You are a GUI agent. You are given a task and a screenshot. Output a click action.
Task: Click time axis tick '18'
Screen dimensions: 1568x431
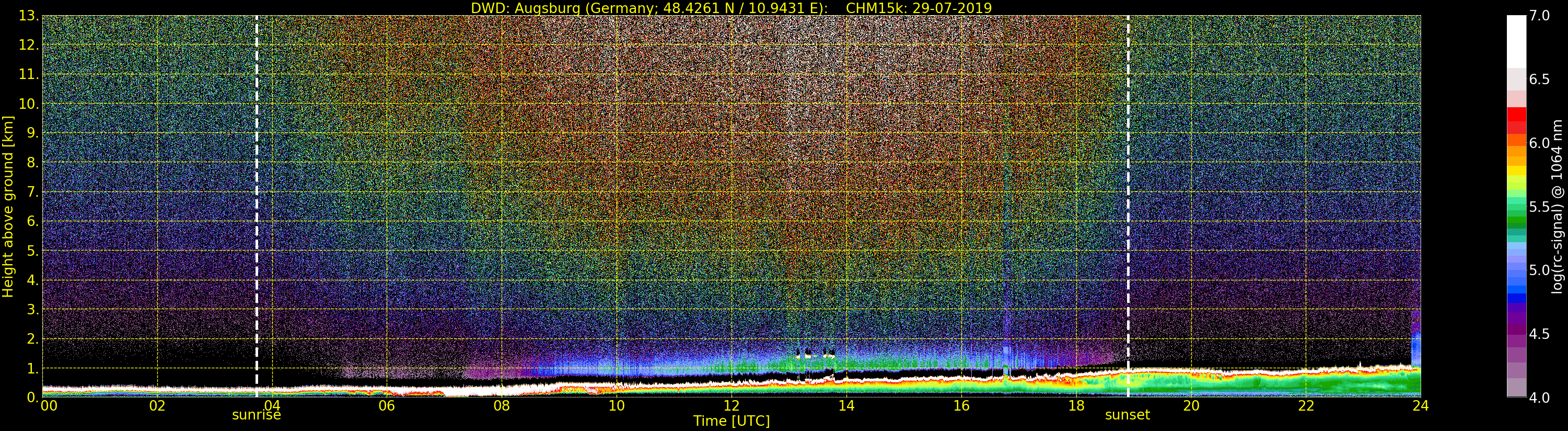click(1076, 406)
